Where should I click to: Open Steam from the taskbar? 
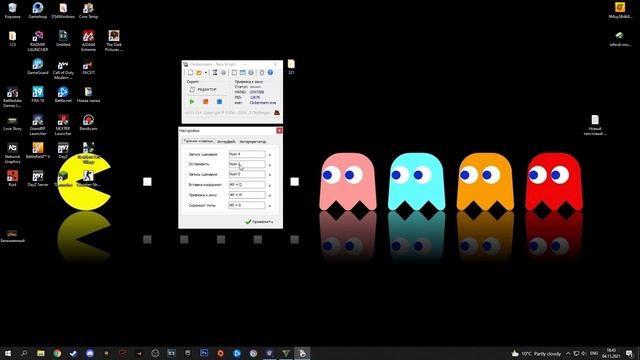tap(73, 353)
